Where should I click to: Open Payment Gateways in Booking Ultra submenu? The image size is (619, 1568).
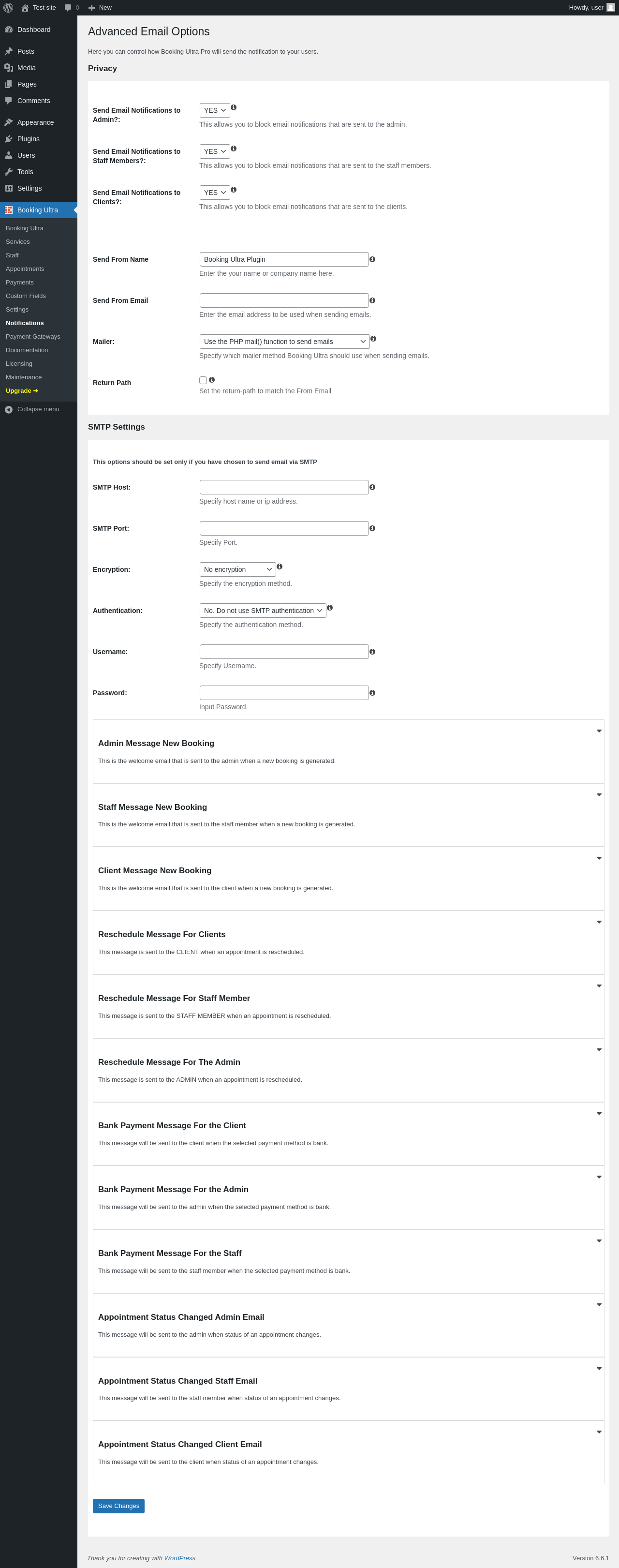click(x=33, y=337)
